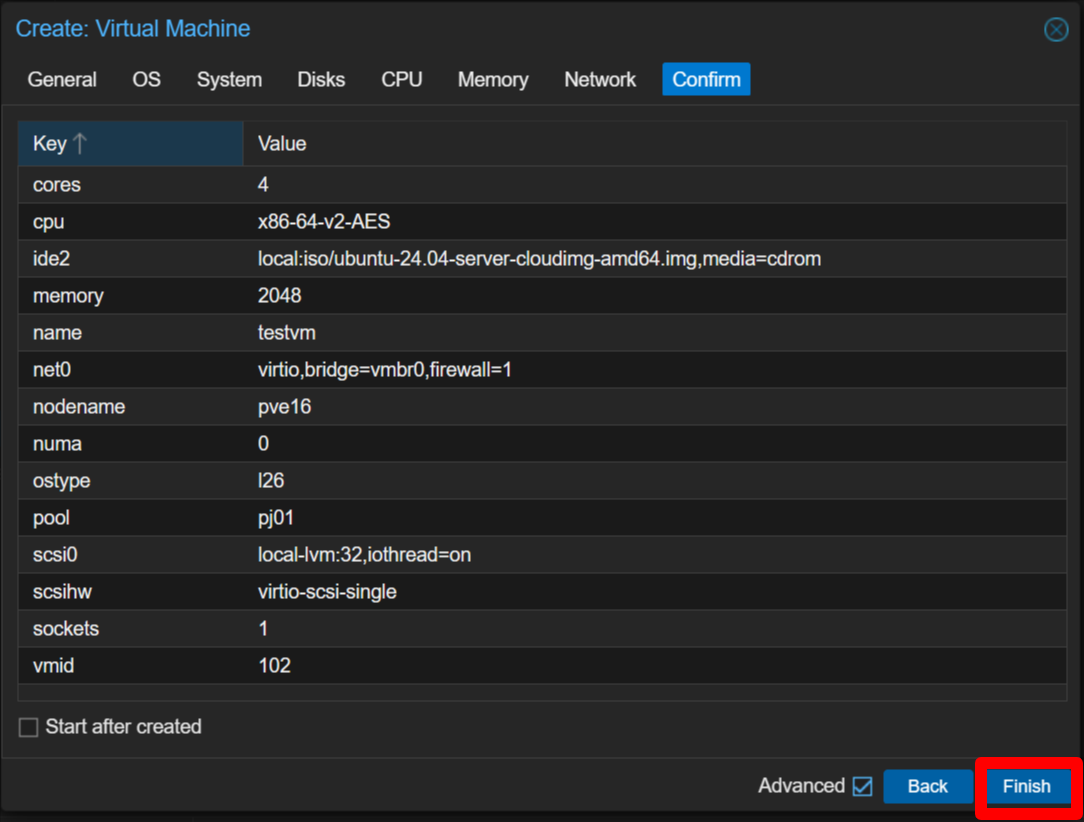Click the vmid 102 row

[x=540, y=666]
